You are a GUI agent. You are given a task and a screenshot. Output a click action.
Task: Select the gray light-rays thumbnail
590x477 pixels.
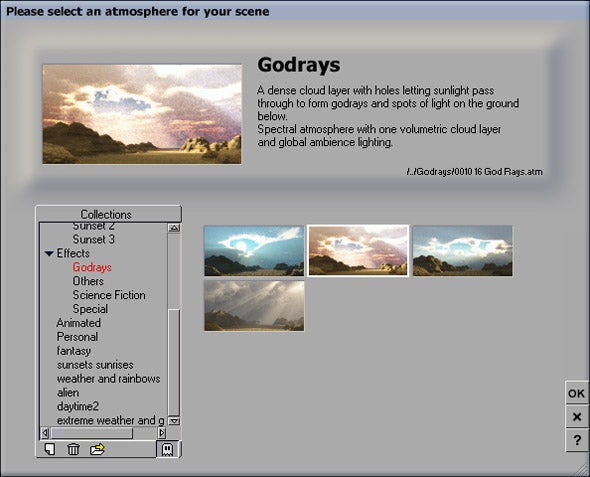(254, 305)
